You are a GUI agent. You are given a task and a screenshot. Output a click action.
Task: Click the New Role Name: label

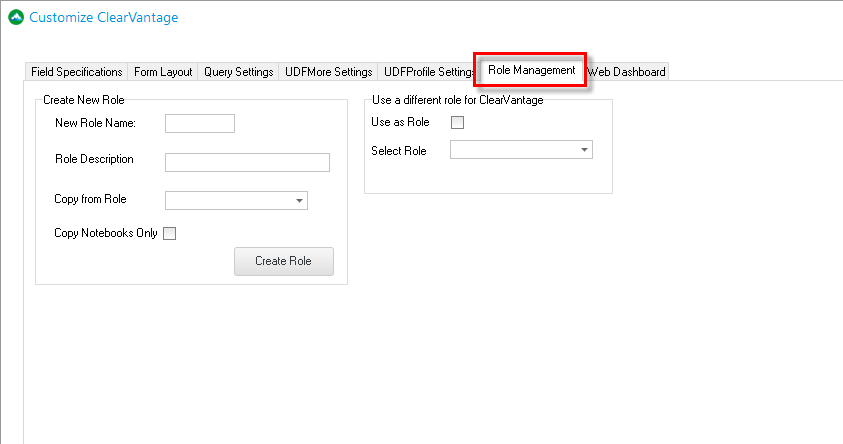point(96,123)
